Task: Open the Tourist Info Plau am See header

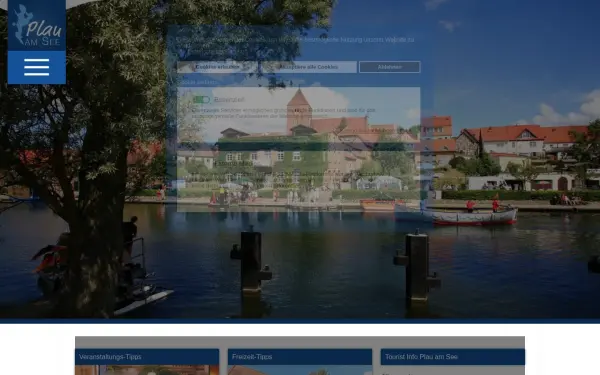Action: click(x=453, y=357)
